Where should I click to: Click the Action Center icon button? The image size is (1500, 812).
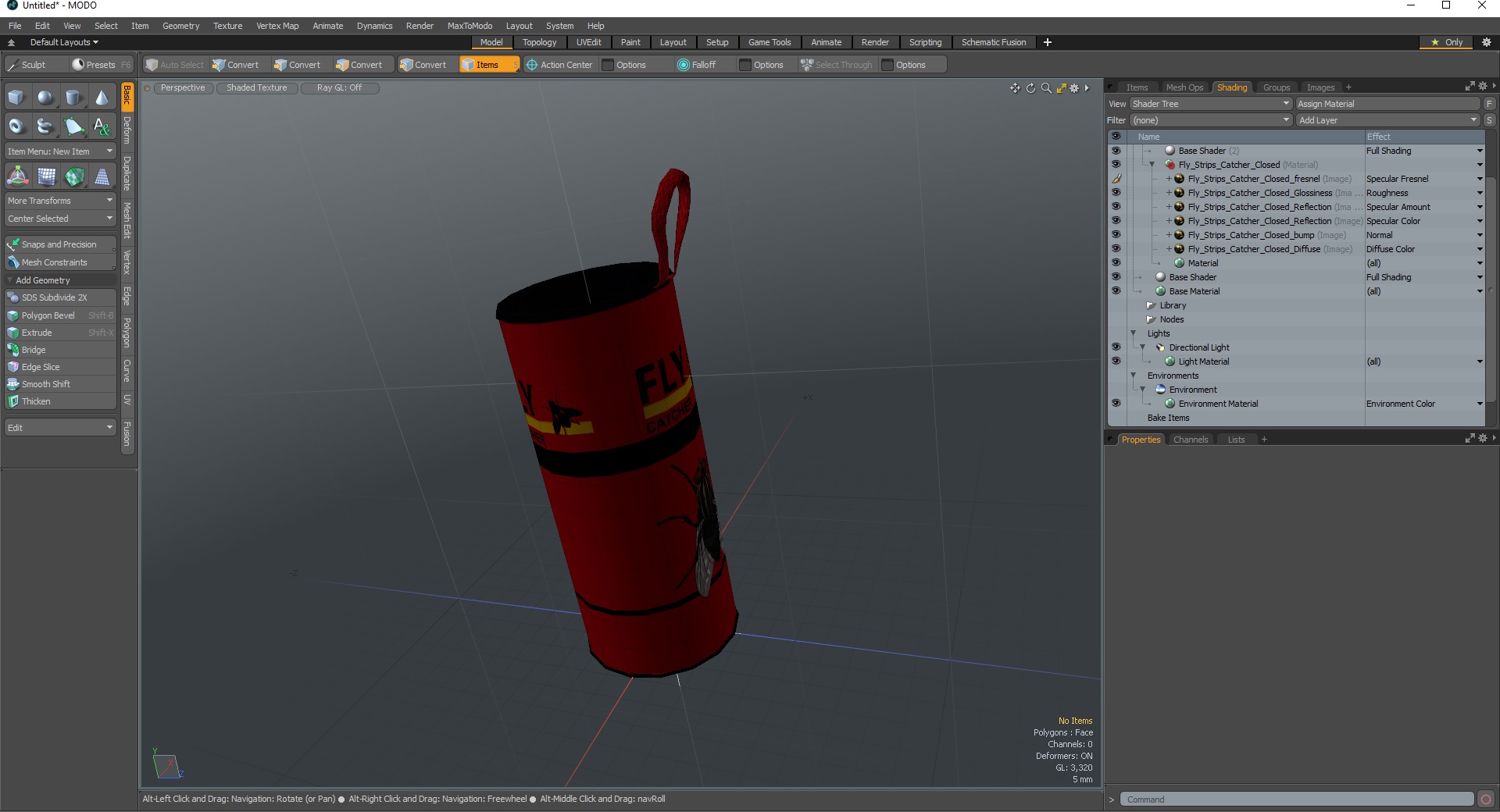[560, 65]
